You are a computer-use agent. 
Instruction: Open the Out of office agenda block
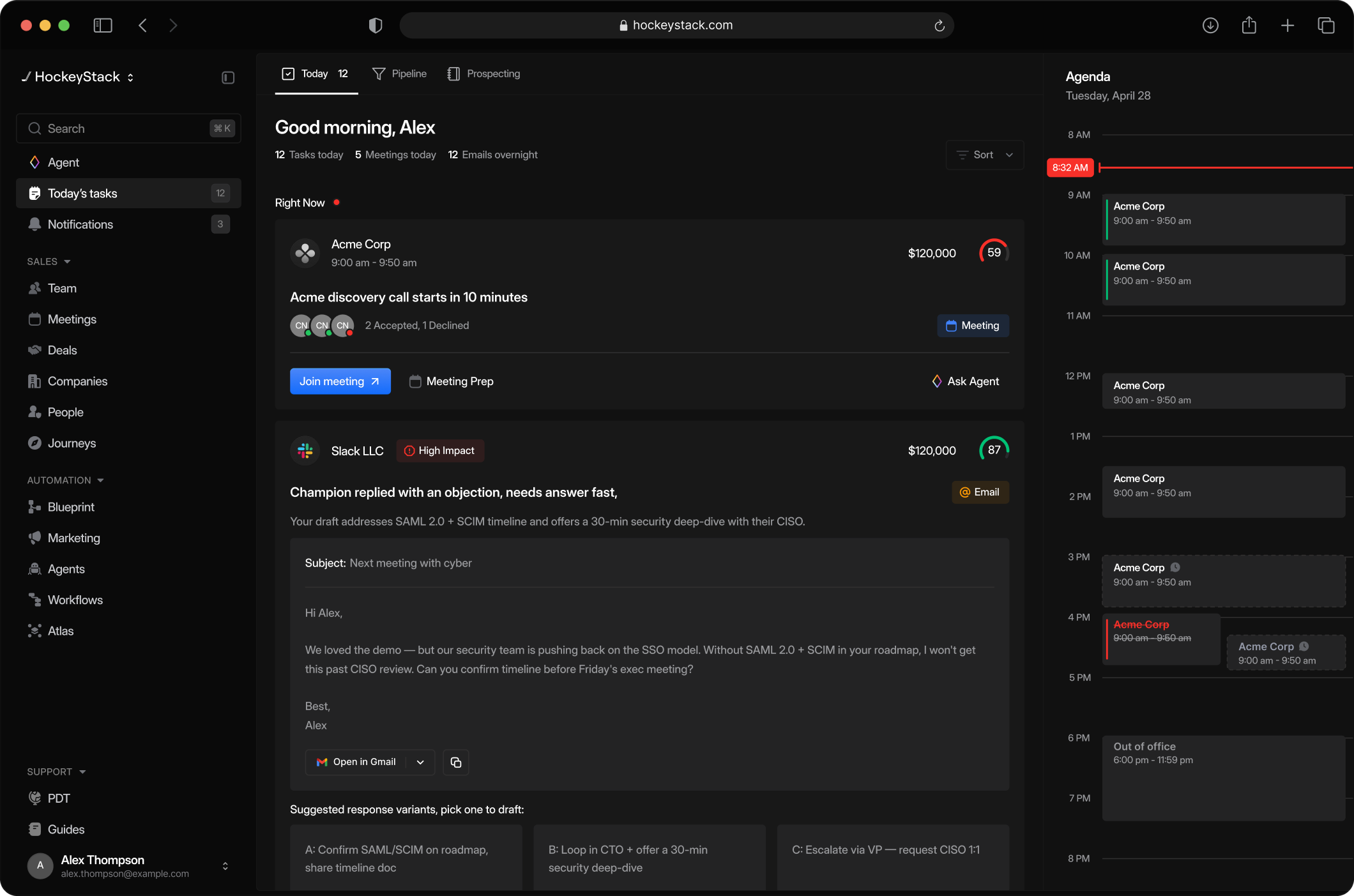(1224, 778)
